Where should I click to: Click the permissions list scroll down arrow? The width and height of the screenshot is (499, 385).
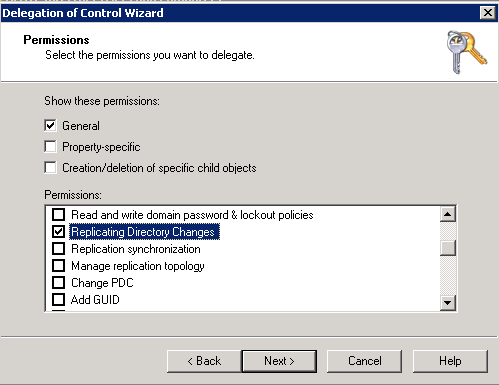pyautogui.click(x=448, y=303)
